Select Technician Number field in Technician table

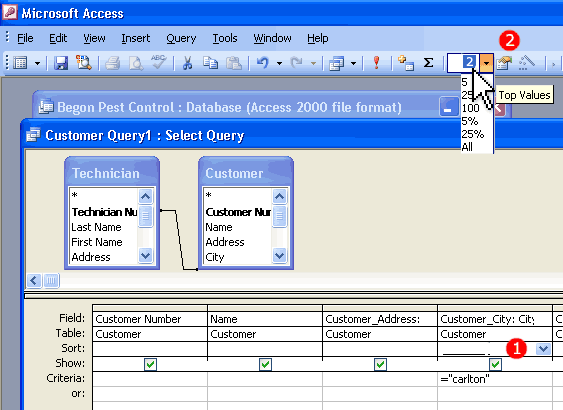click(x=104, y=212)
